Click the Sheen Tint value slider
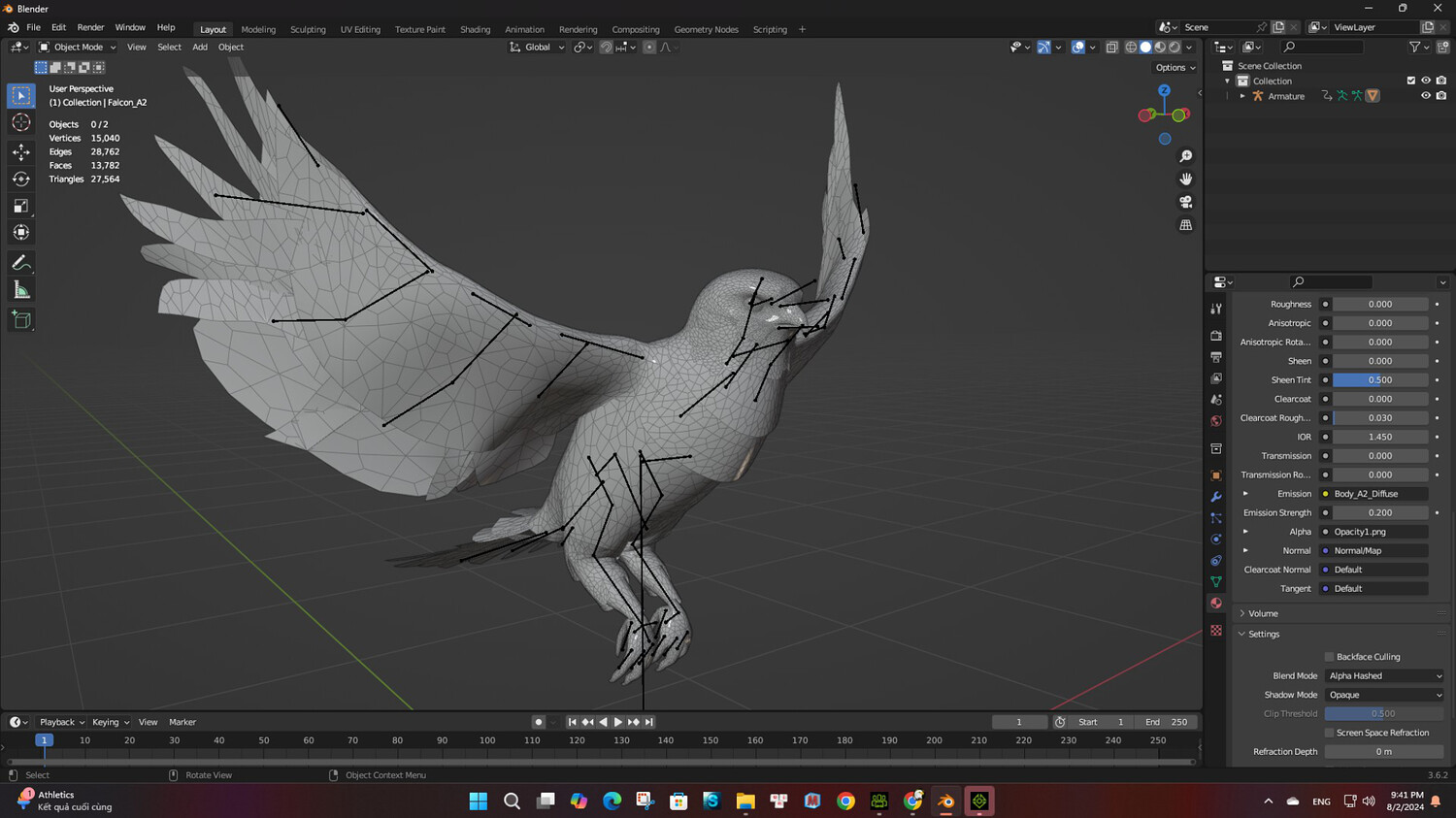This screenshot has height=818, width=1456. (1379, 380)
